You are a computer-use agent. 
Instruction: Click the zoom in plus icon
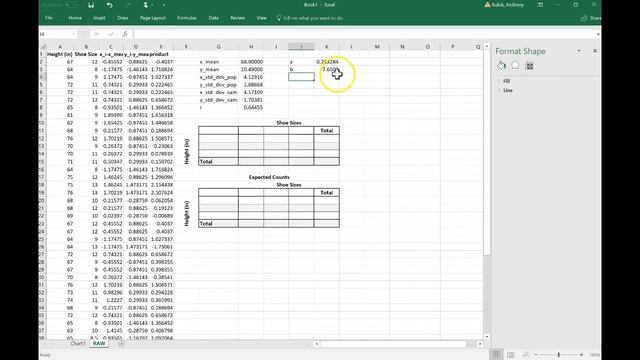pyautogui.click(x=582, y=355)
